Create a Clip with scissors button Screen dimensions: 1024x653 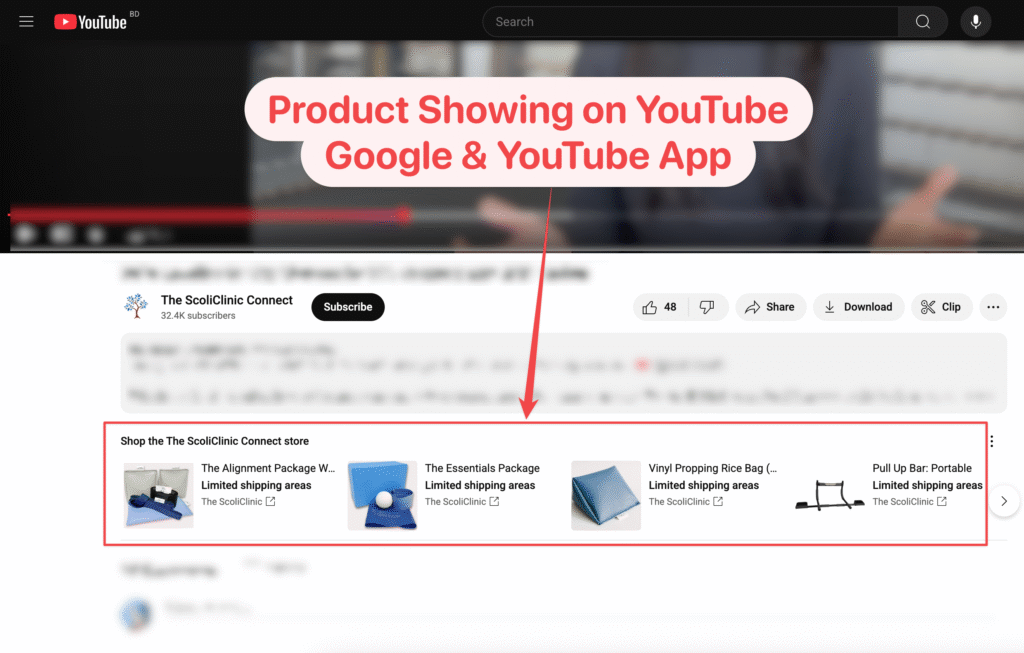pos(941,307)
